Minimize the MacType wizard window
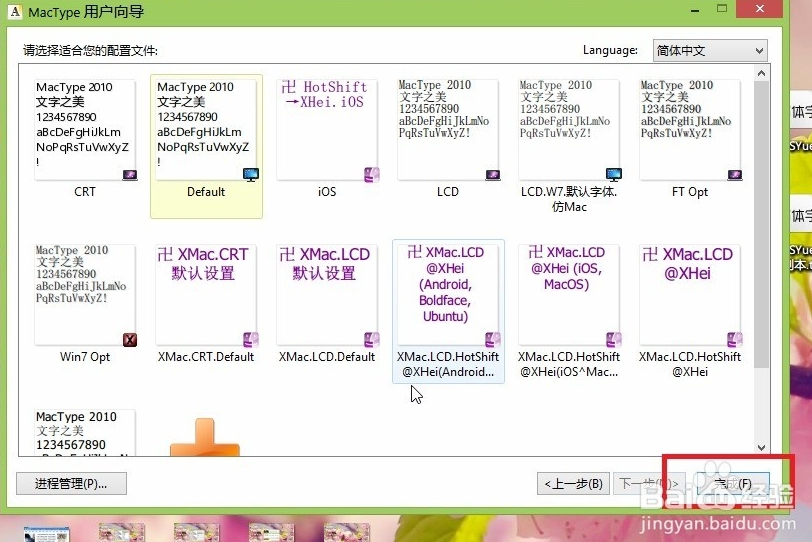This screenshot has height=542, width=812. tap(694, 9)
